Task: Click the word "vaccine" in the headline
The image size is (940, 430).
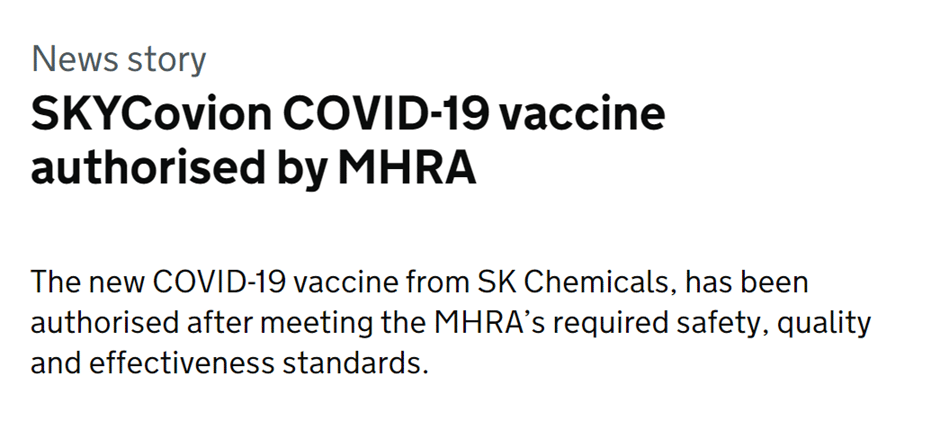Action: (x=582, y=114)
